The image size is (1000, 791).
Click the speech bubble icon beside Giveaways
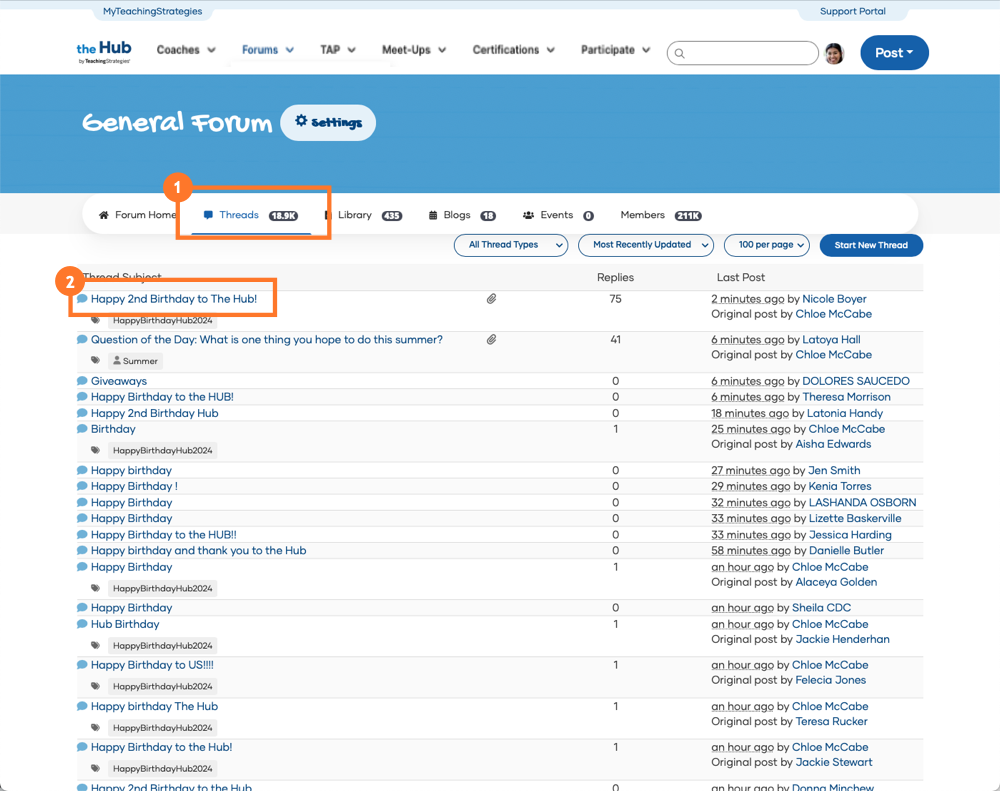click(82, 381)
